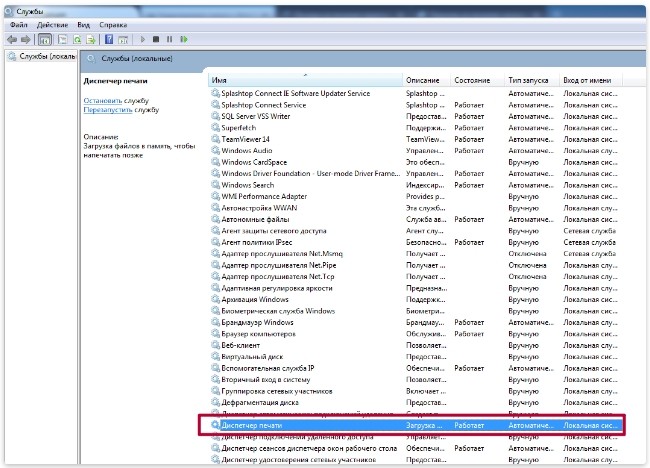Select the Windows Search service
Image resolution: width=650 pixels, height=468 pixels.
[416, 185]
